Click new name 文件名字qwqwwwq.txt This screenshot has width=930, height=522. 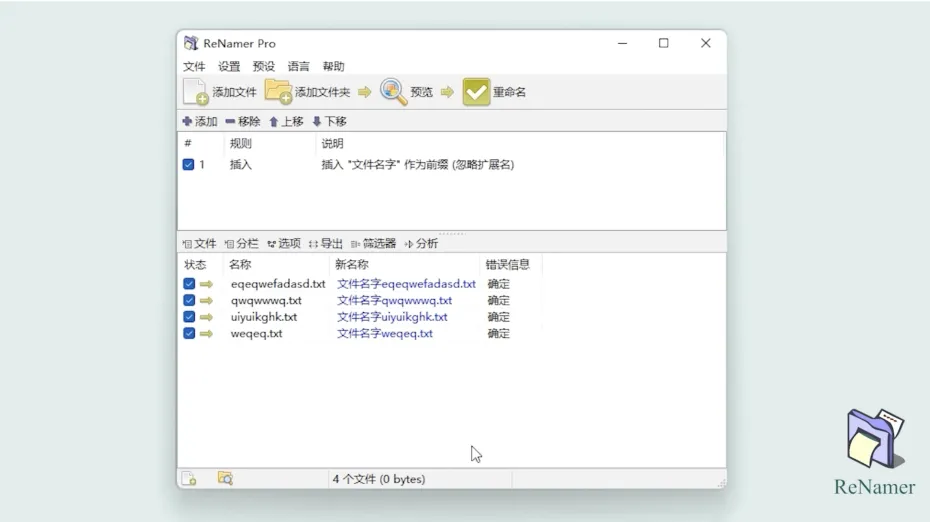tap(394, 301)
